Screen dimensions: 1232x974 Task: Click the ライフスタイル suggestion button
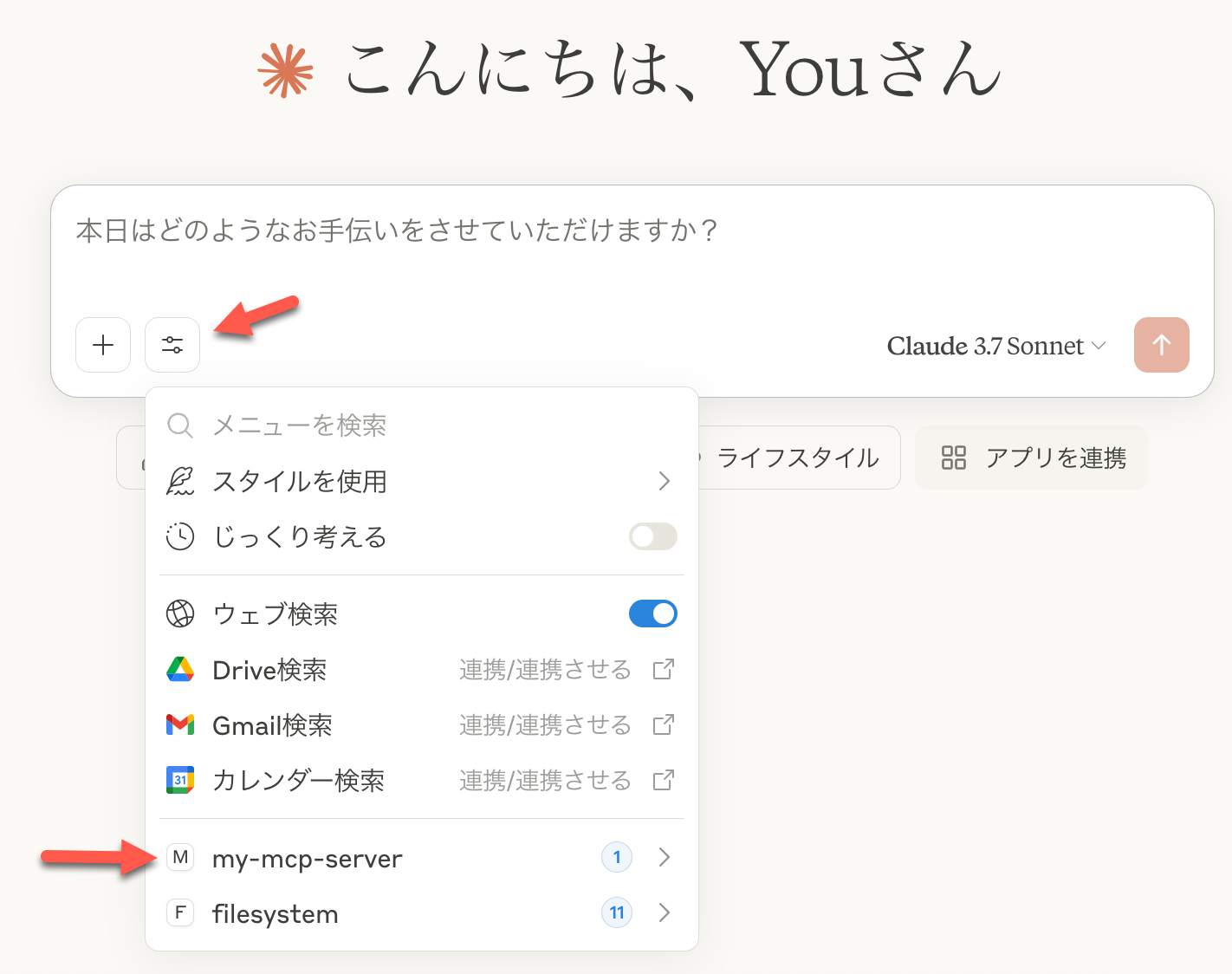point(797,458)
